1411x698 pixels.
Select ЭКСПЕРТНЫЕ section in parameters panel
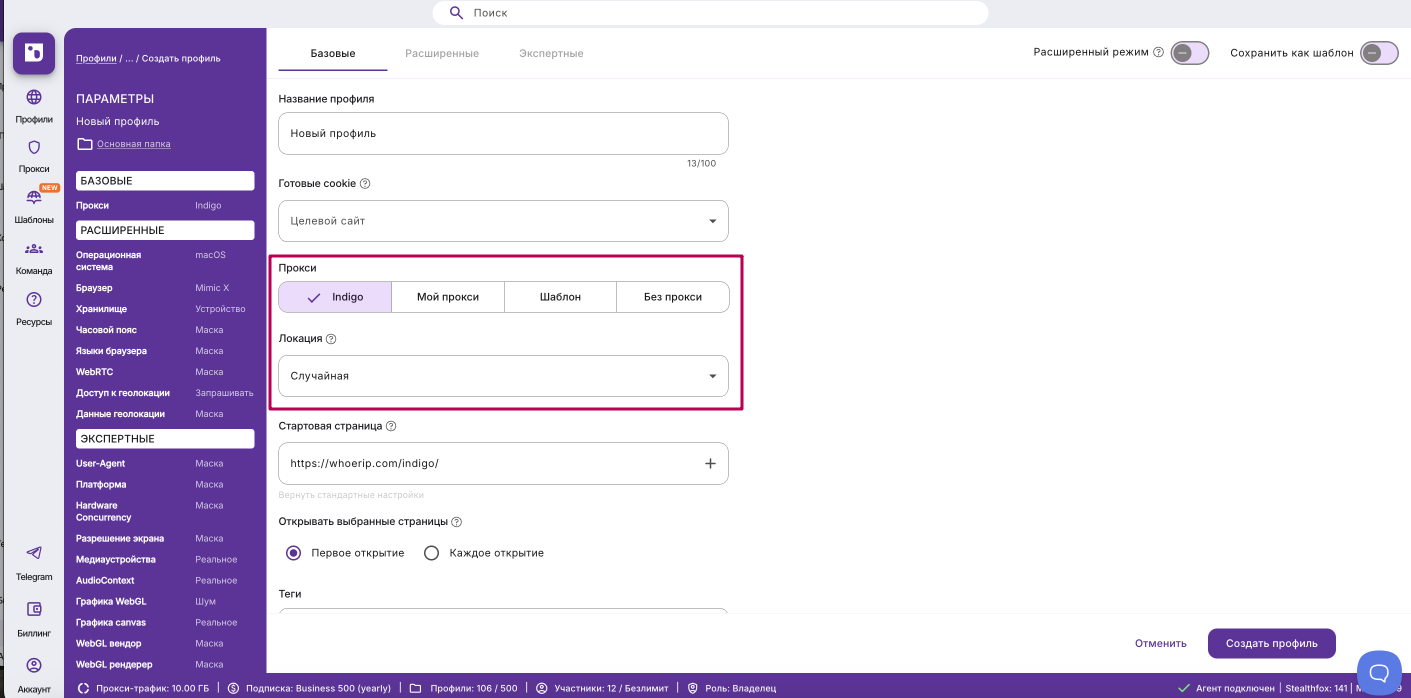165,439
